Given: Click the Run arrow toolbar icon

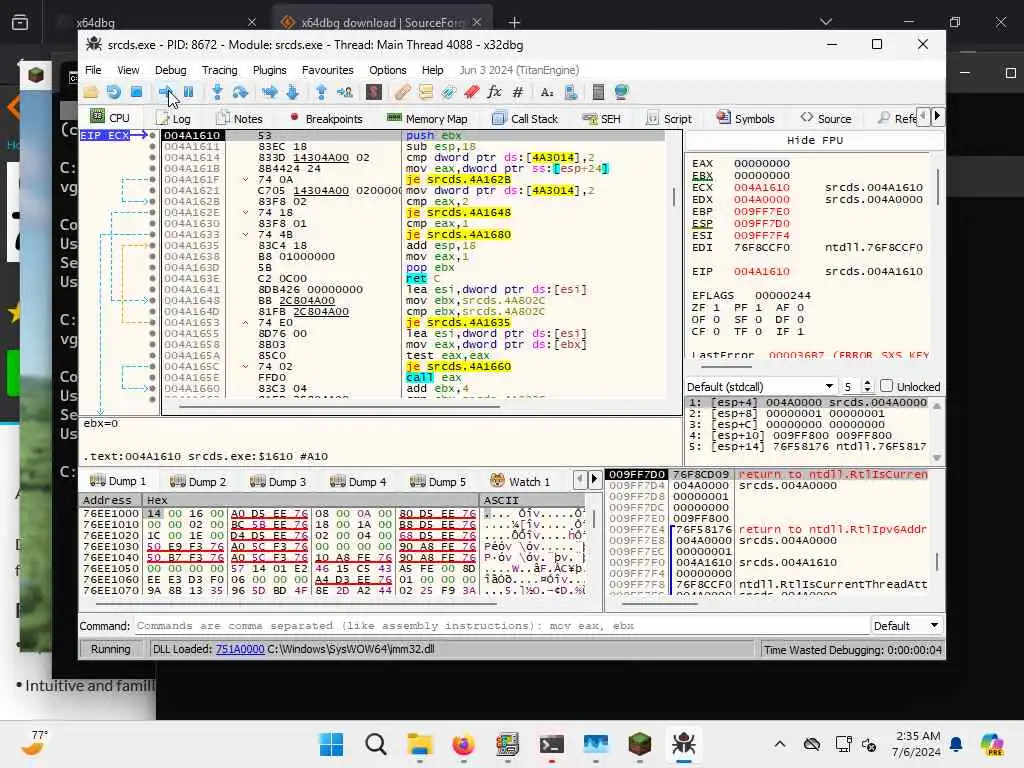Looking at the screenshot, I should pyautogui.click(x=166, y=92).
